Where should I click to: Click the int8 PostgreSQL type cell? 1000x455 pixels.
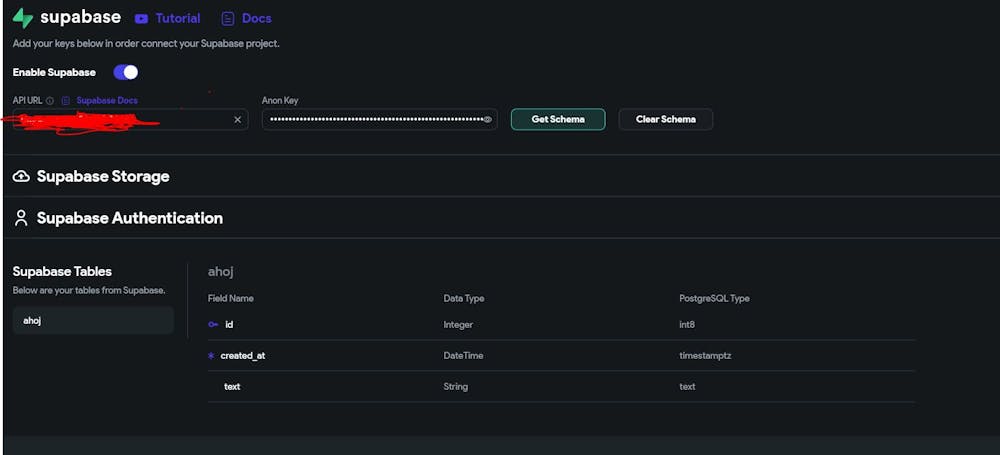click(x=687, y=325)
